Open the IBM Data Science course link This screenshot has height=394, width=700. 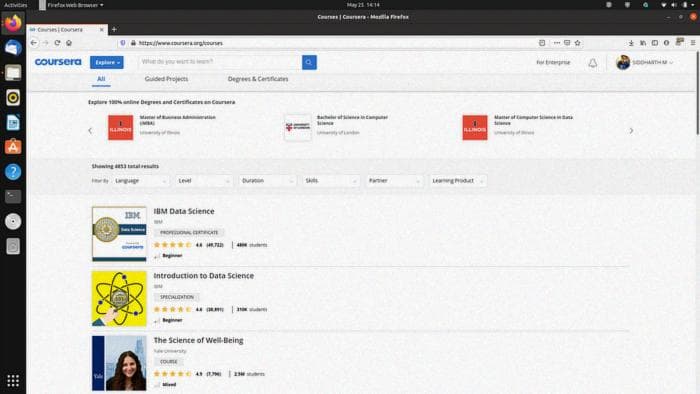184,211
